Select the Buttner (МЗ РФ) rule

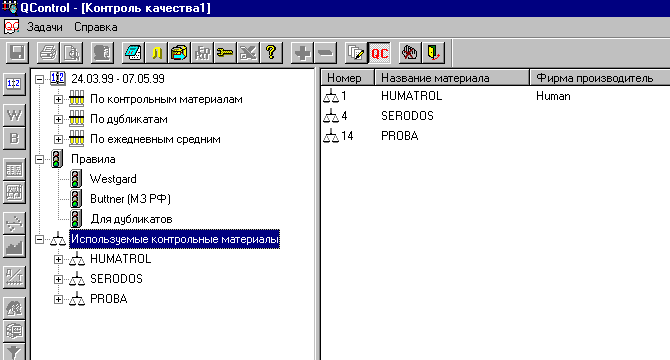(x=130, y=199)
